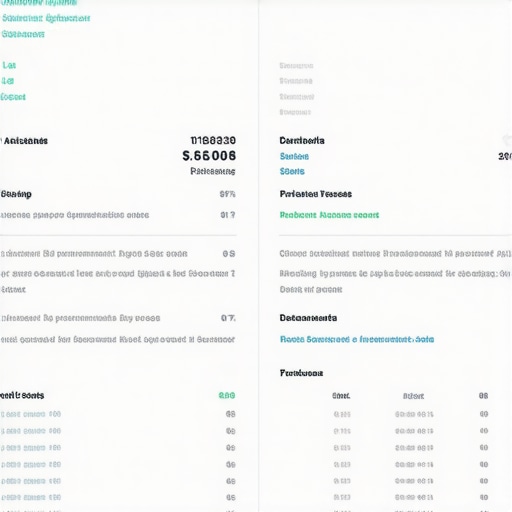Viewport: 512px width, 512px height.
Task: Open the long blue link under the "Detaananta" heading
Action: (x=357, y=339)
